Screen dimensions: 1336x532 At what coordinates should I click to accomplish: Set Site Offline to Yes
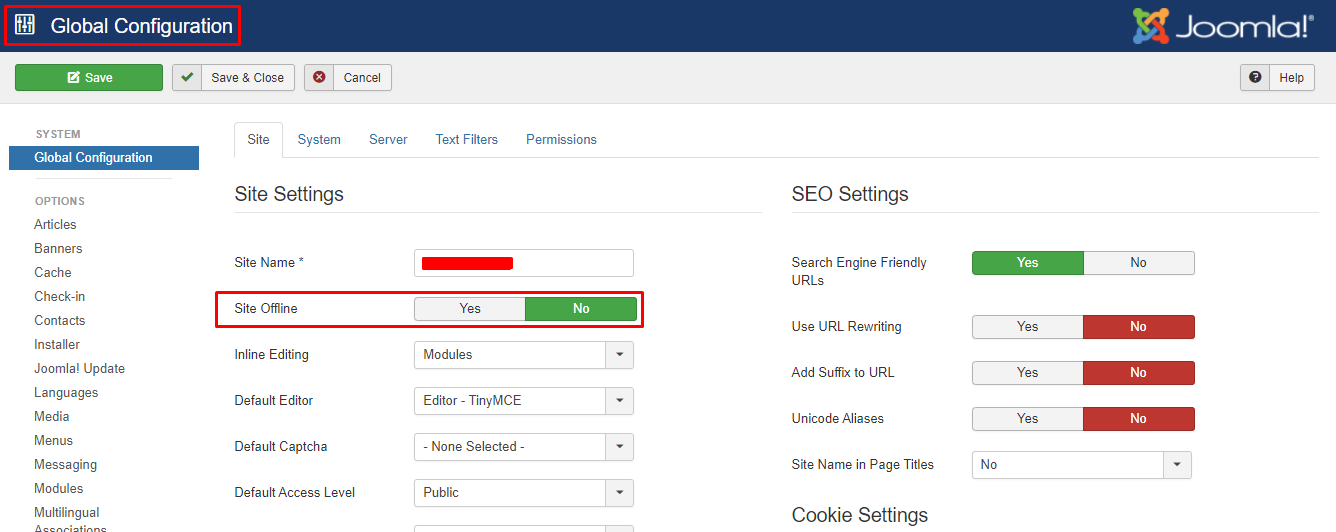pos(470,309)
